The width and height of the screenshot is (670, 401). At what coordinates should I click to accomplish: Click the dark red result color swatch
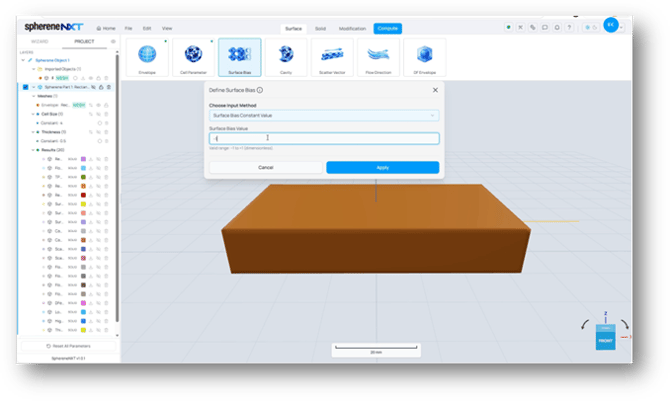(x=83, y=195)
